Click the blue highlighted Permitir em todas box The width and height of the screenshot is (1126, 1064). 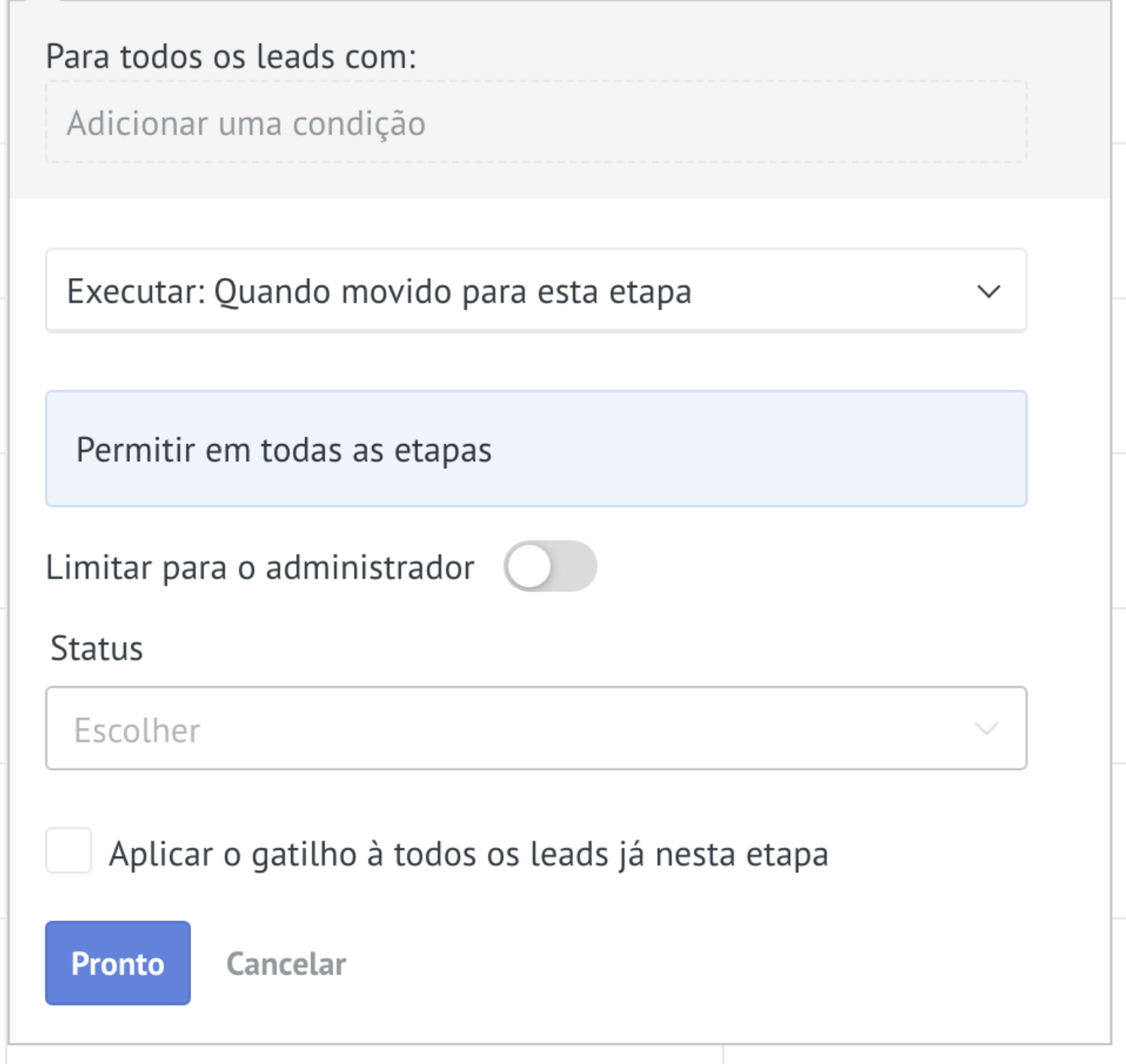[536, 449]
